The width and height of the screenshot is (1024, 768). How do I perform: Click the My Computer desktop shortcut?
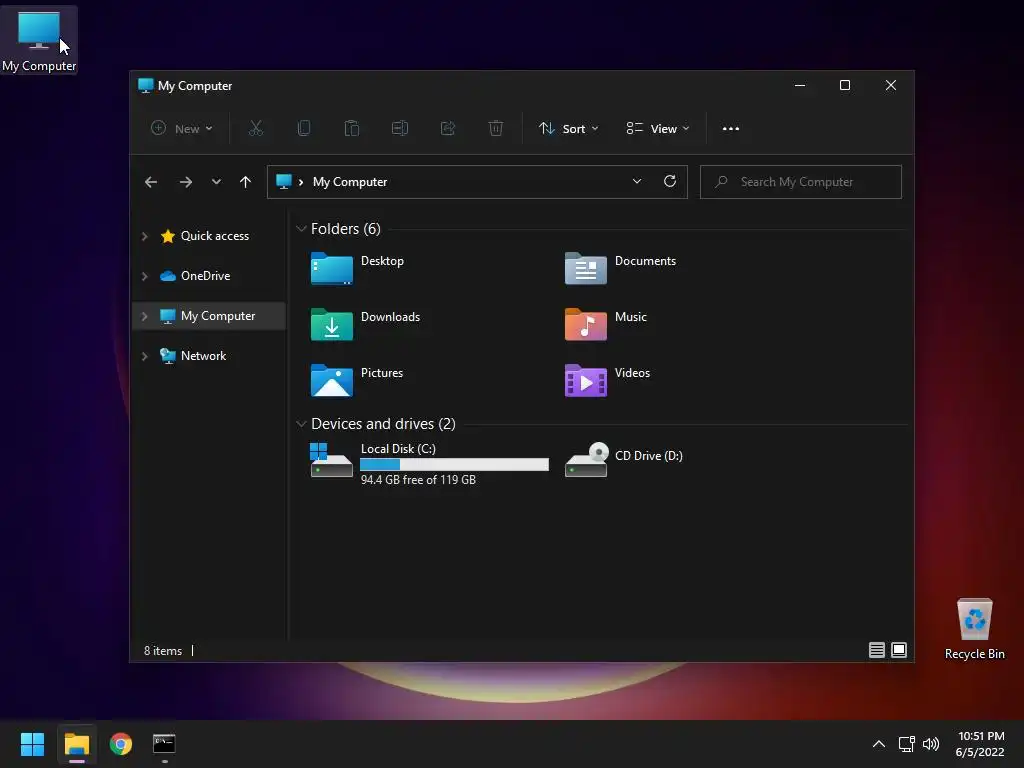click(x=39, y=40)
